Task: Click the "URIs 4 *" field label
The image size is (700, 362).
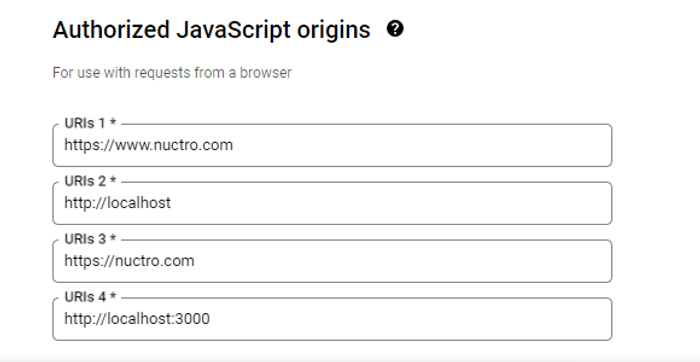Action: (x=91, y=297)
